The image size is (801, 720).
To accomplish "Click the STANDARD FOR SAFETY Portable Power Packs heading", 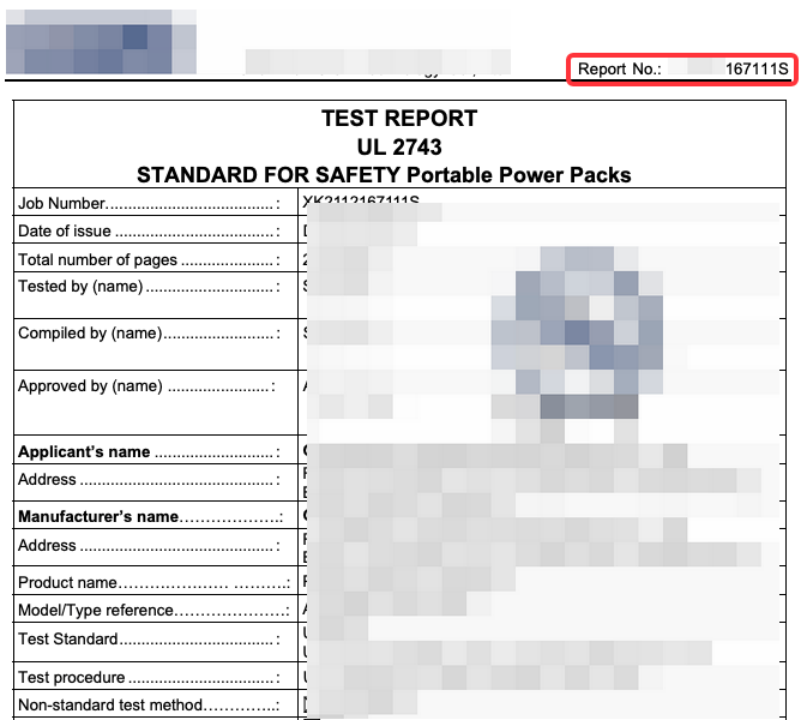I will (384, 175).
